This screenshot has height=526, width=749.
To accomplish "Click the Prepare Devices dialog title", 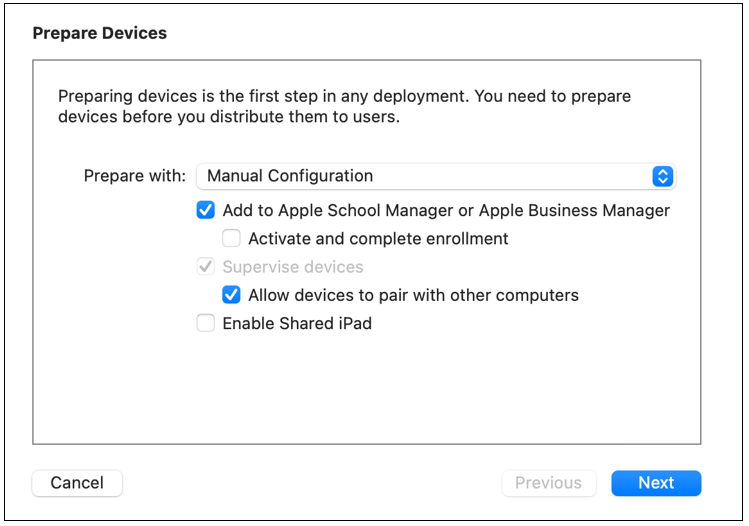I will 100,33.
